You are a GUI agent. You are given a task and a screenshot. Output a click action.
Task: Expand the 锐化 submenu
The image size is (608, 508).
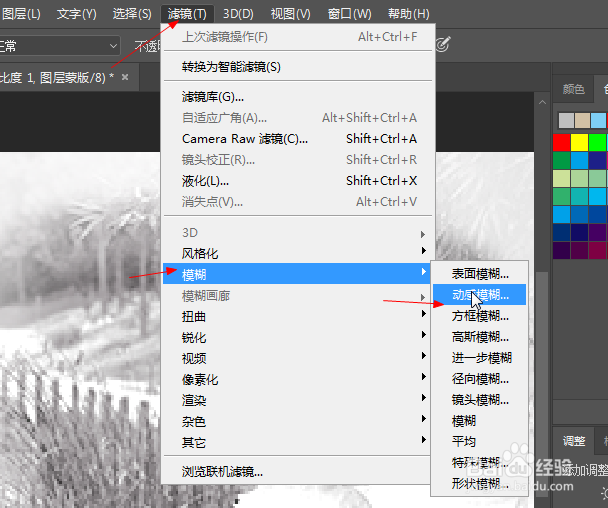point(298,337)
